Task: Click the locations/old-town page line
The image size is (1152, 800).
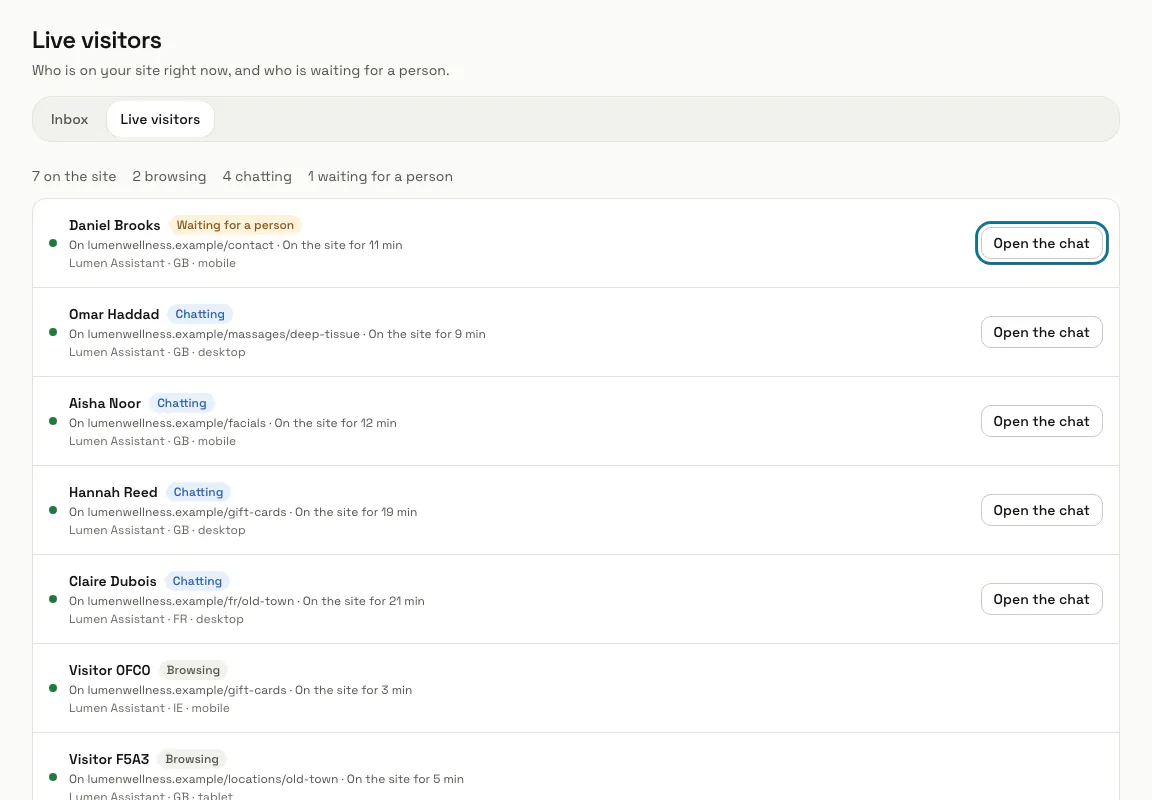Action: coord(266,778)
